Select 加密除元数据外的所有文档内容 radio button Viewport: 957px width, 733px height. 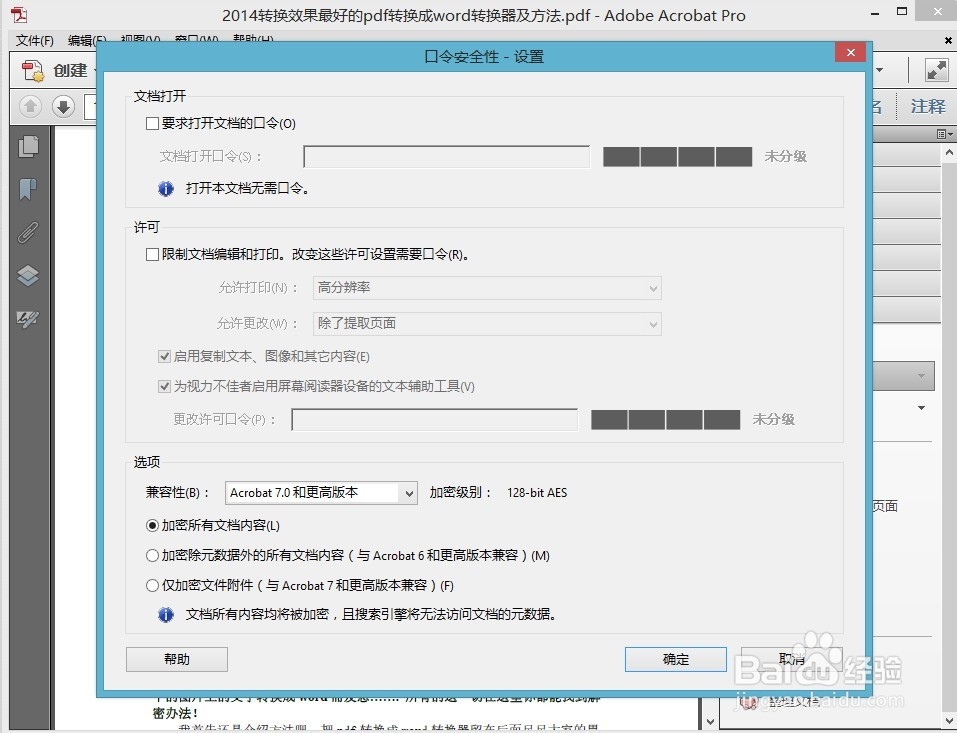153,555
